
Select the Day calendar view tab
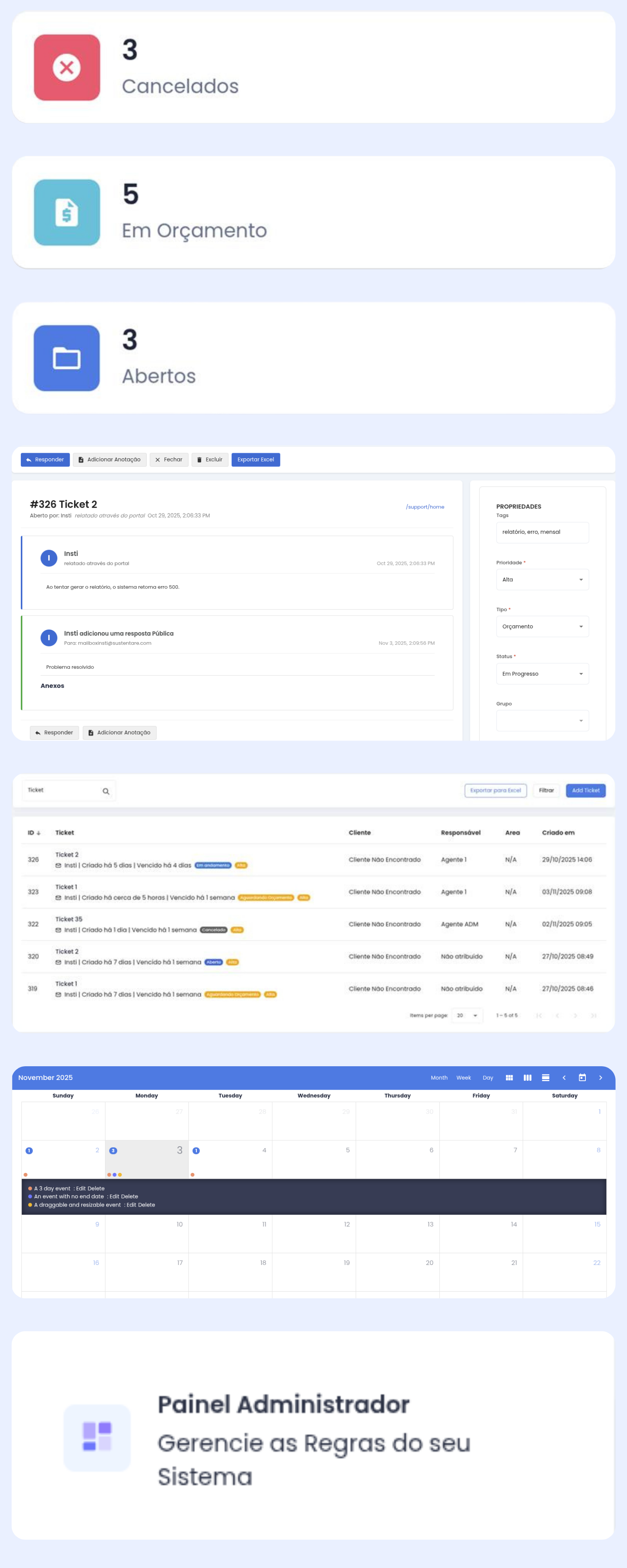tap(487, 1077)
